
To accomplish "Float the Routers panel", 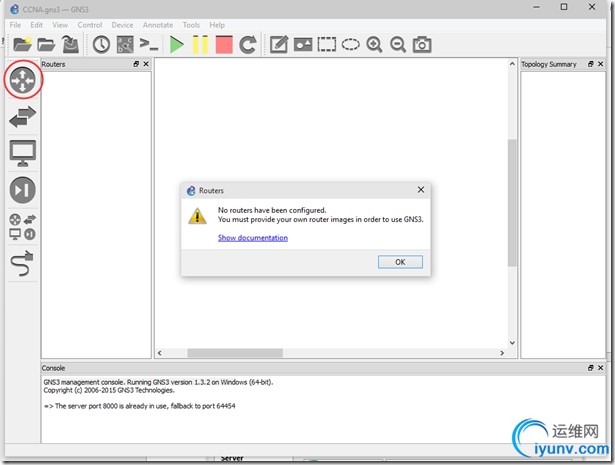I will 136,64.
